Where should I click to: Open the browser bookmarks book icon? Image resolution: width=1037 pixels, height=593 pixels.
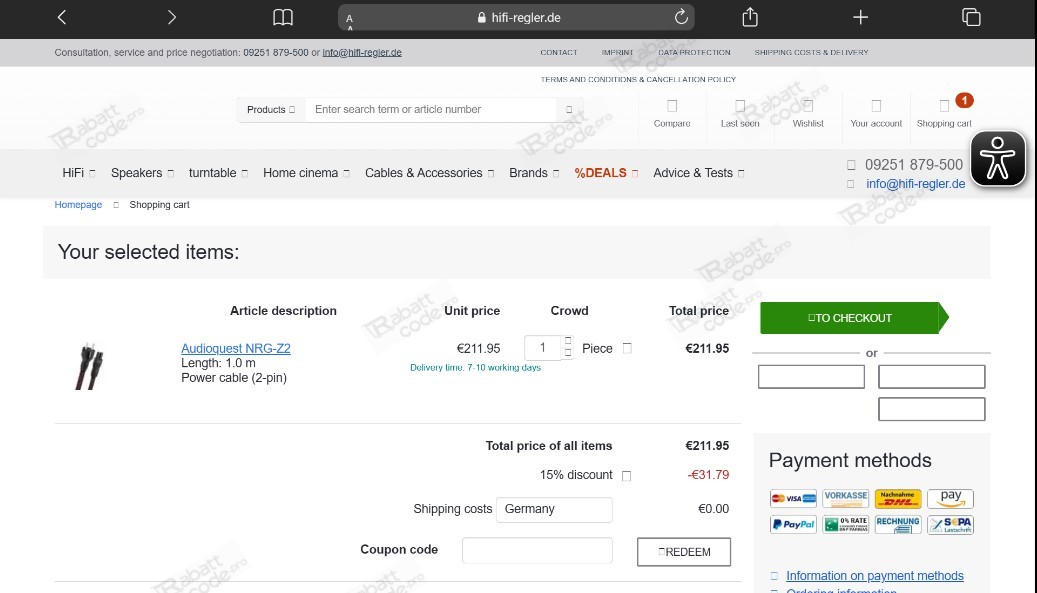tap(283, 17)
